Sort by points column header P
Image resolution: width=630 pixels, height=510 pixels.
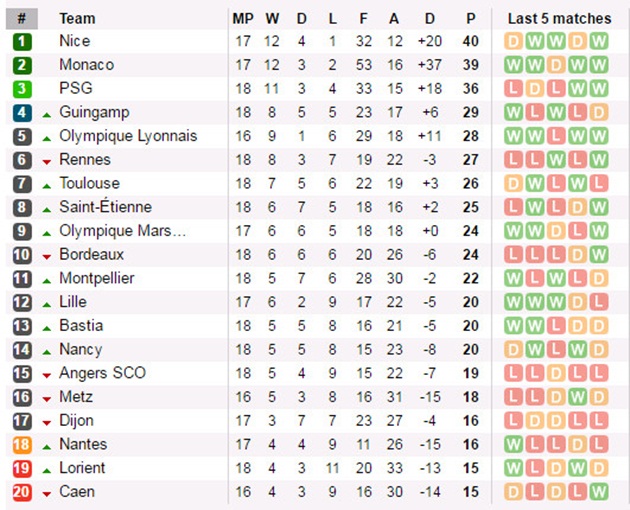click(x=471, y=18)
